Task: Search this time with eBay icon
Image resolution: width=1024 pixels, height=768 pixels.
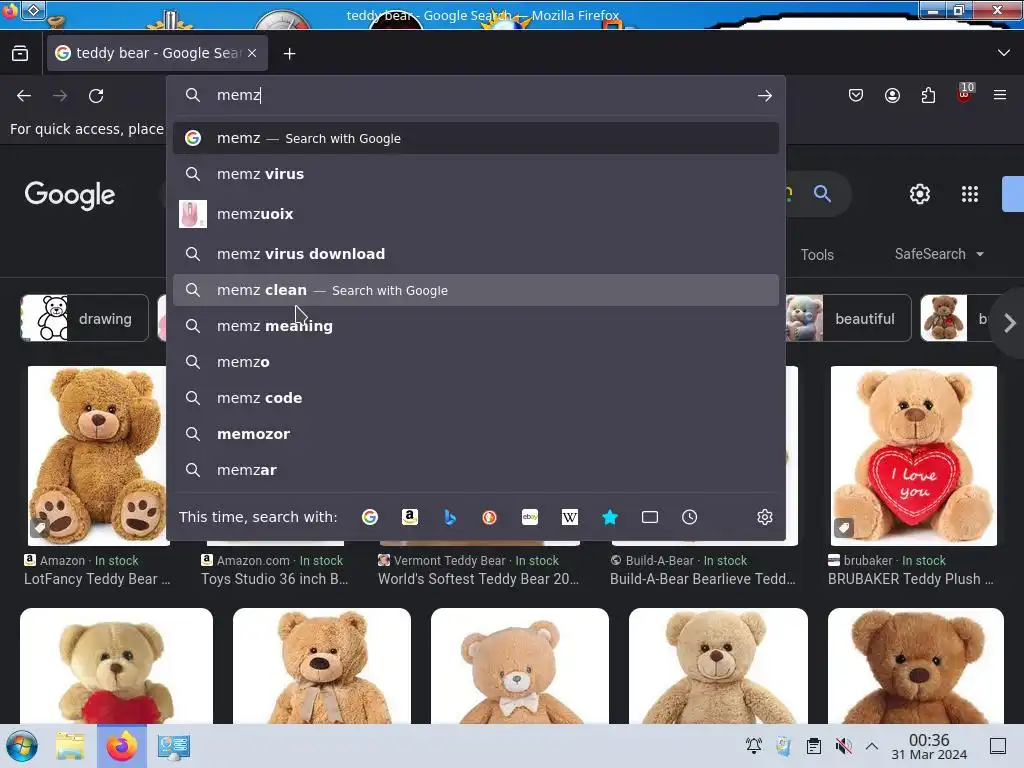Action: [530, 517]
